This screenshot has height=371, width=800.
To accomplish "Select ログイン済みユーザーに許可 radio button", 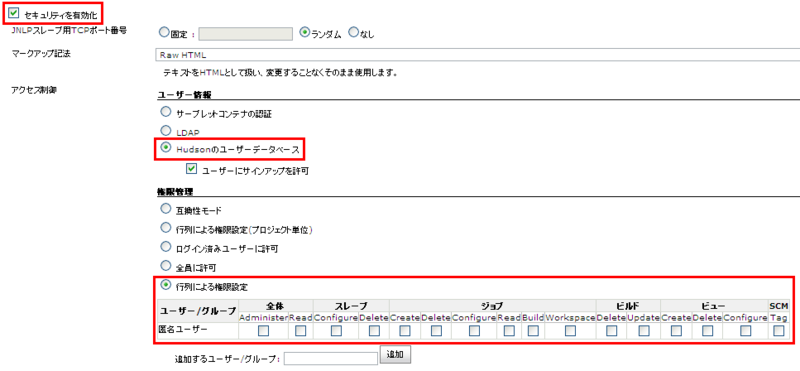I will coord(165,246).
